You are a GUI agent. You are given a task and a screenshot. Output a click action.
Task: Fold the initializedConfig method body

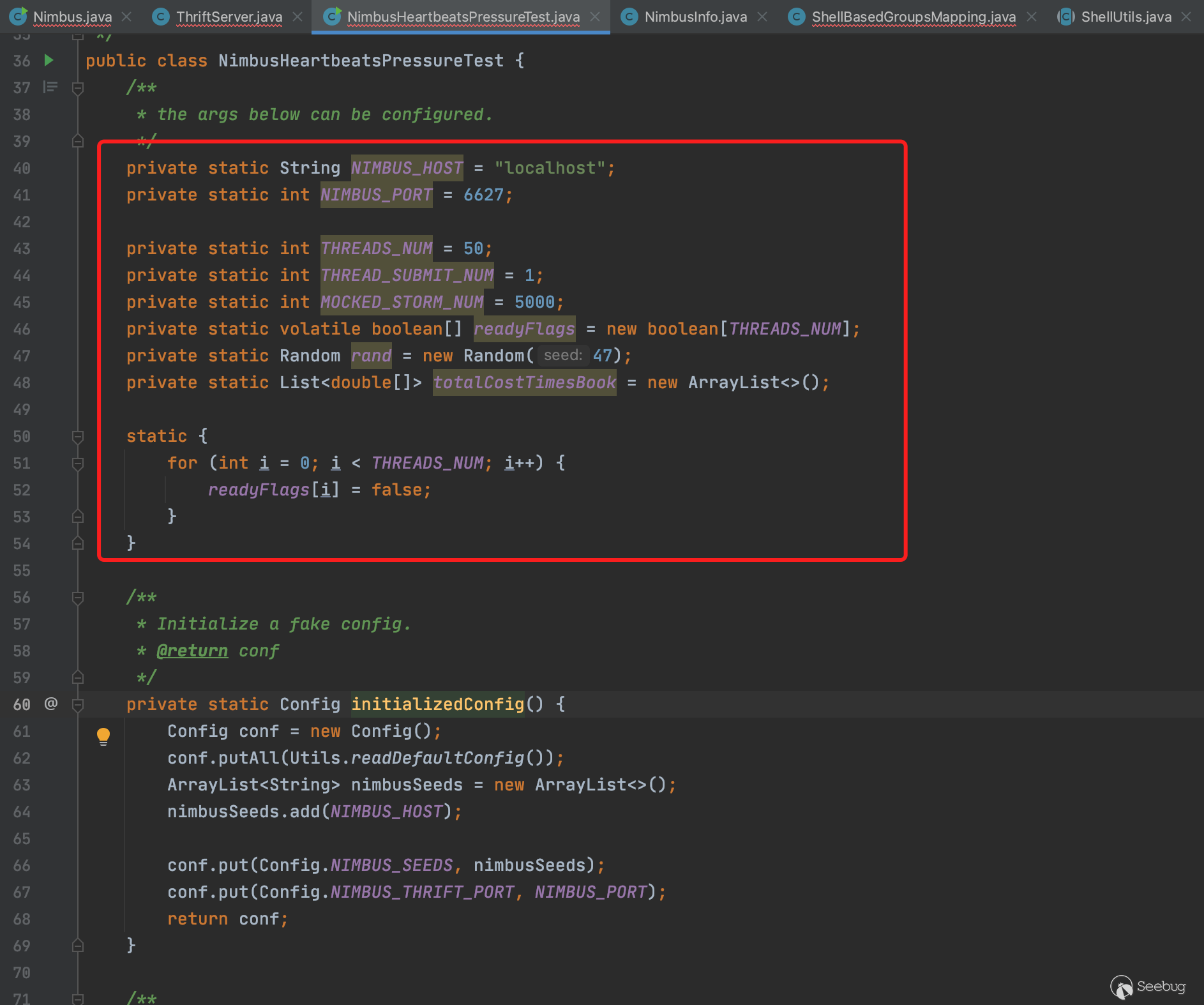click(x=78, y=705)
